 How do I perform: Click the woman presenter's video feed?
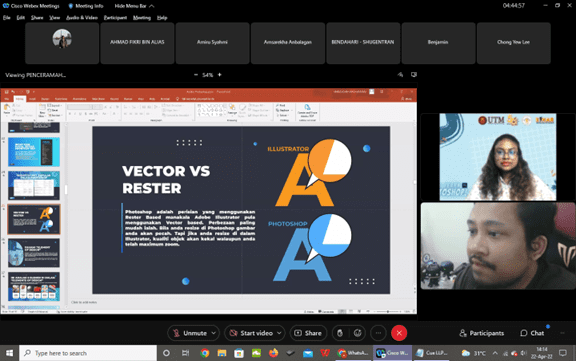click(498, 157)
